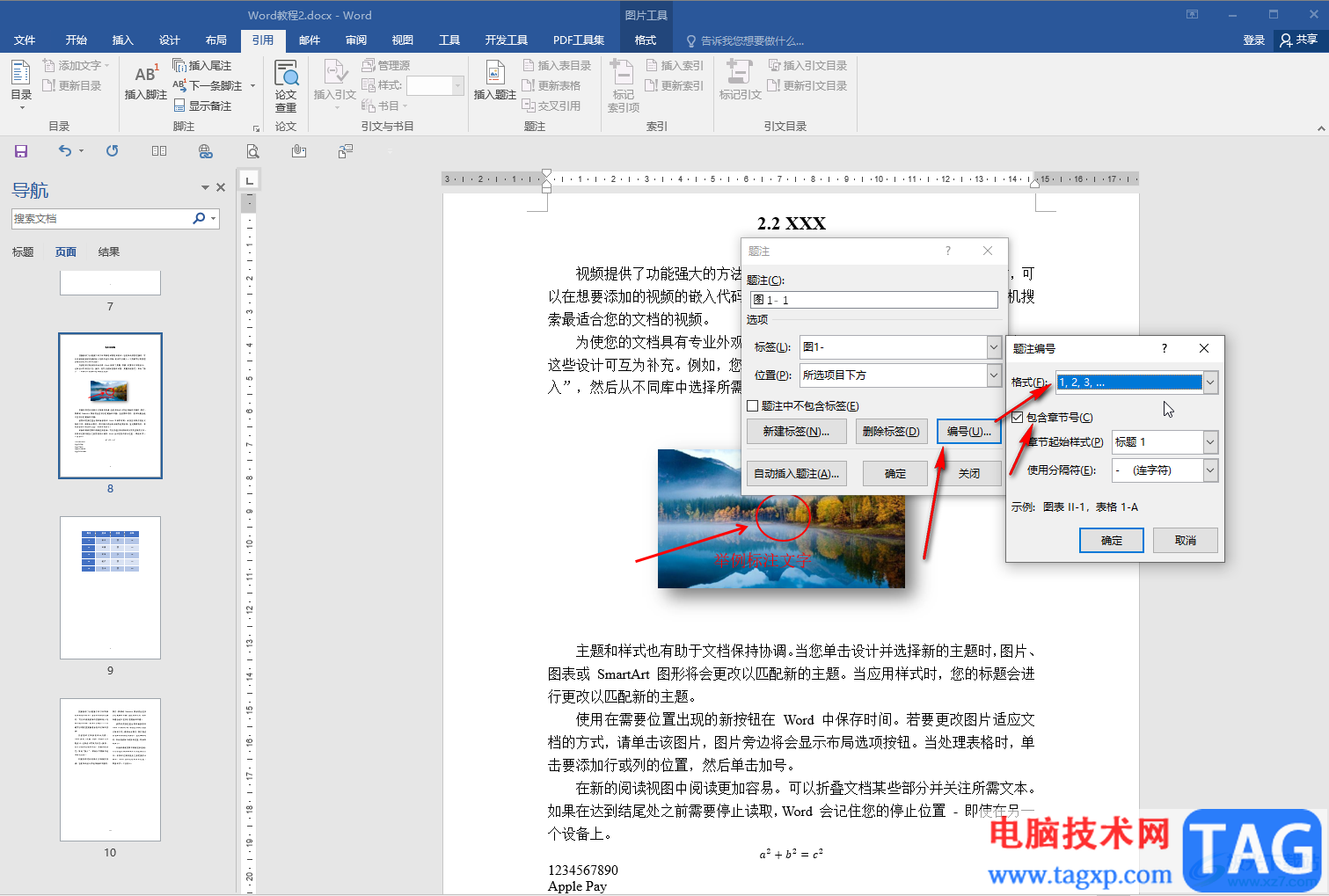Collapse the ribbon with the chevron
Viewport: 1329px width, 896px height.
pyautogui.click(x=1321, y=128)
